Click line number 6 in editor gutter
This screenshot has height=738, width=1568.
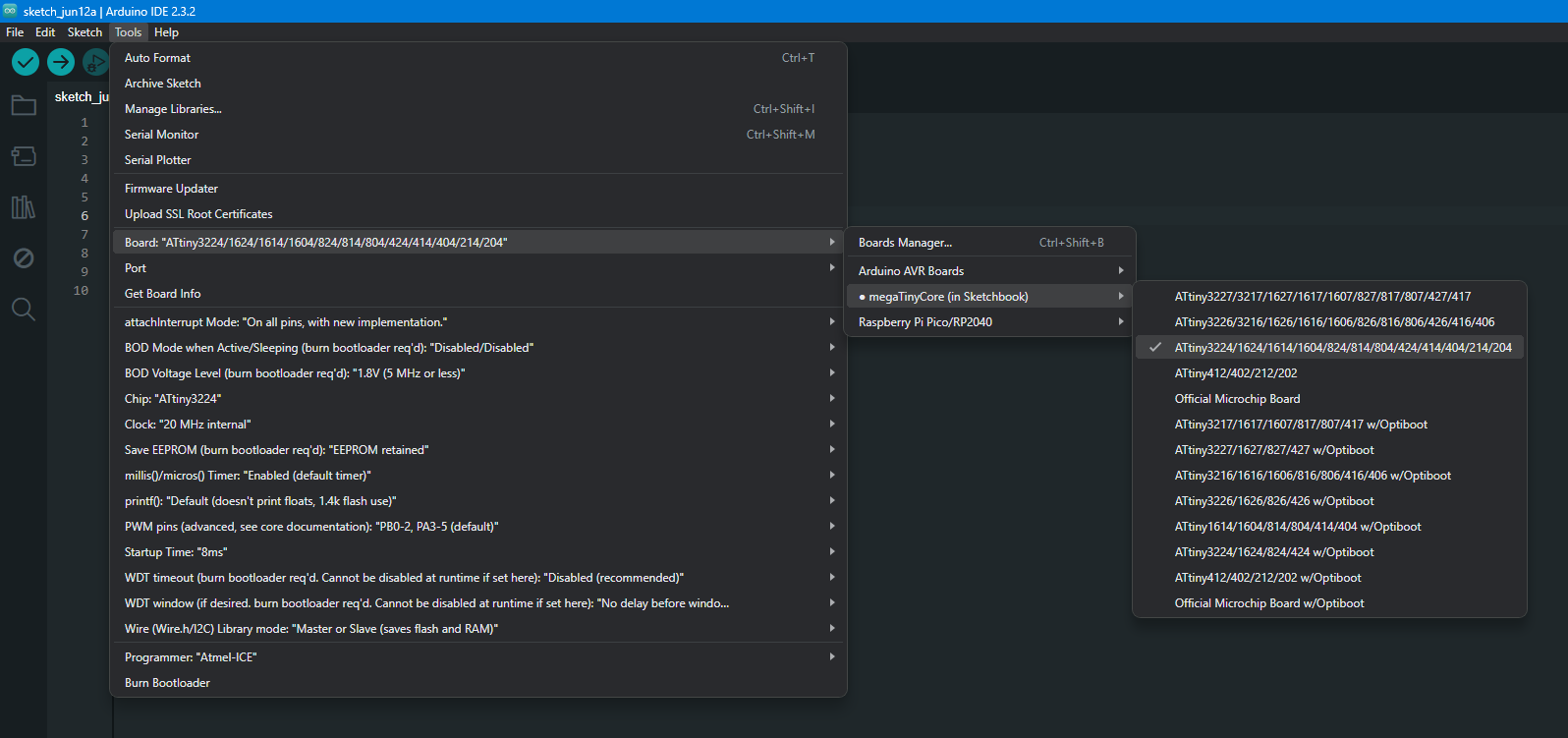[x=84, y=216]
